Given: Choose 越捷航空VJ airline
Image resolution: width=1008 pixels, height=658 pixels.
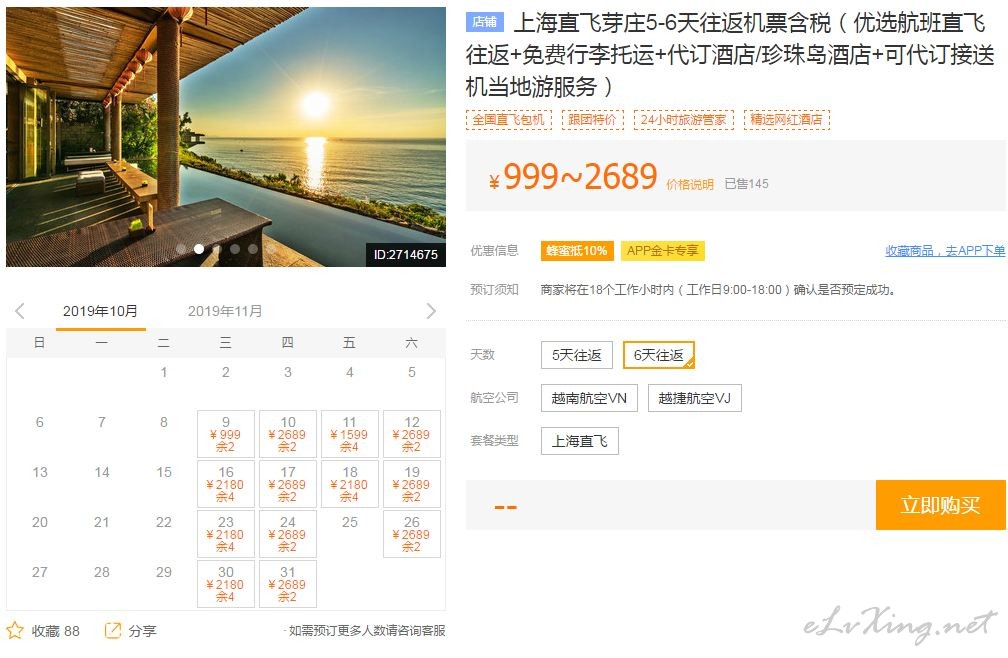Looking at the screenshot, I should [694, 398].
